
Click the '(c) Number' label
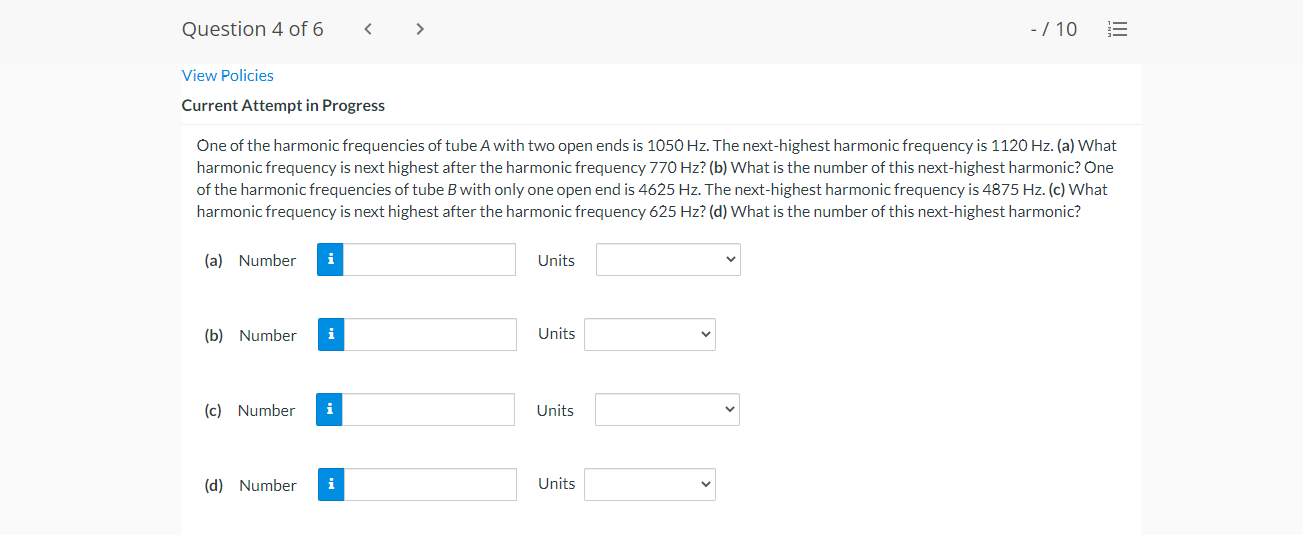(x=249, y=410)
